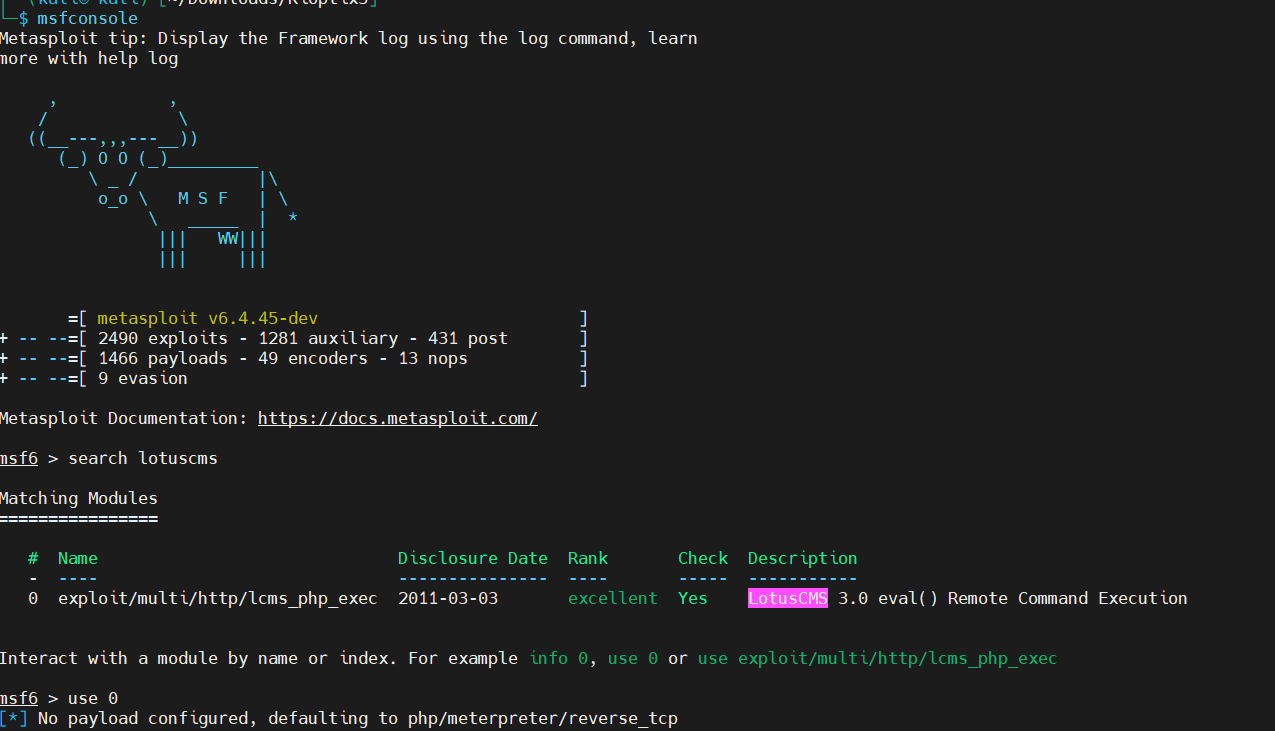1275x731 pixels.
Task: Click 'Metasploit tip' text line
Action: click(x=349, y=38)
